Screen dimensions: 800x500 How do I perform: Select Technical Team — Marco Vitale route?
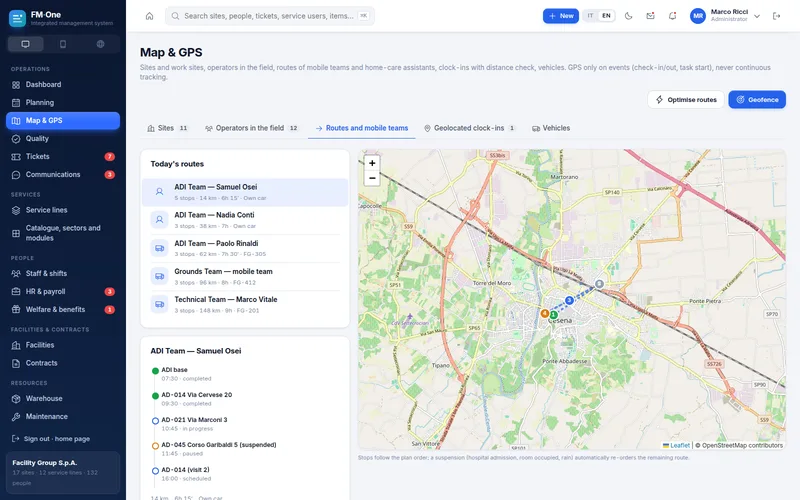tap(245, 305)
